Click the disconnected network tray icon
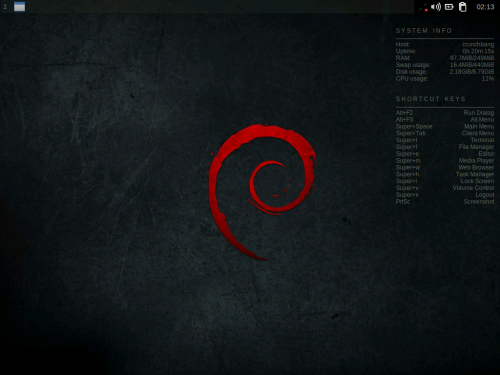500x375 pixels. click(x=423, y=7)
